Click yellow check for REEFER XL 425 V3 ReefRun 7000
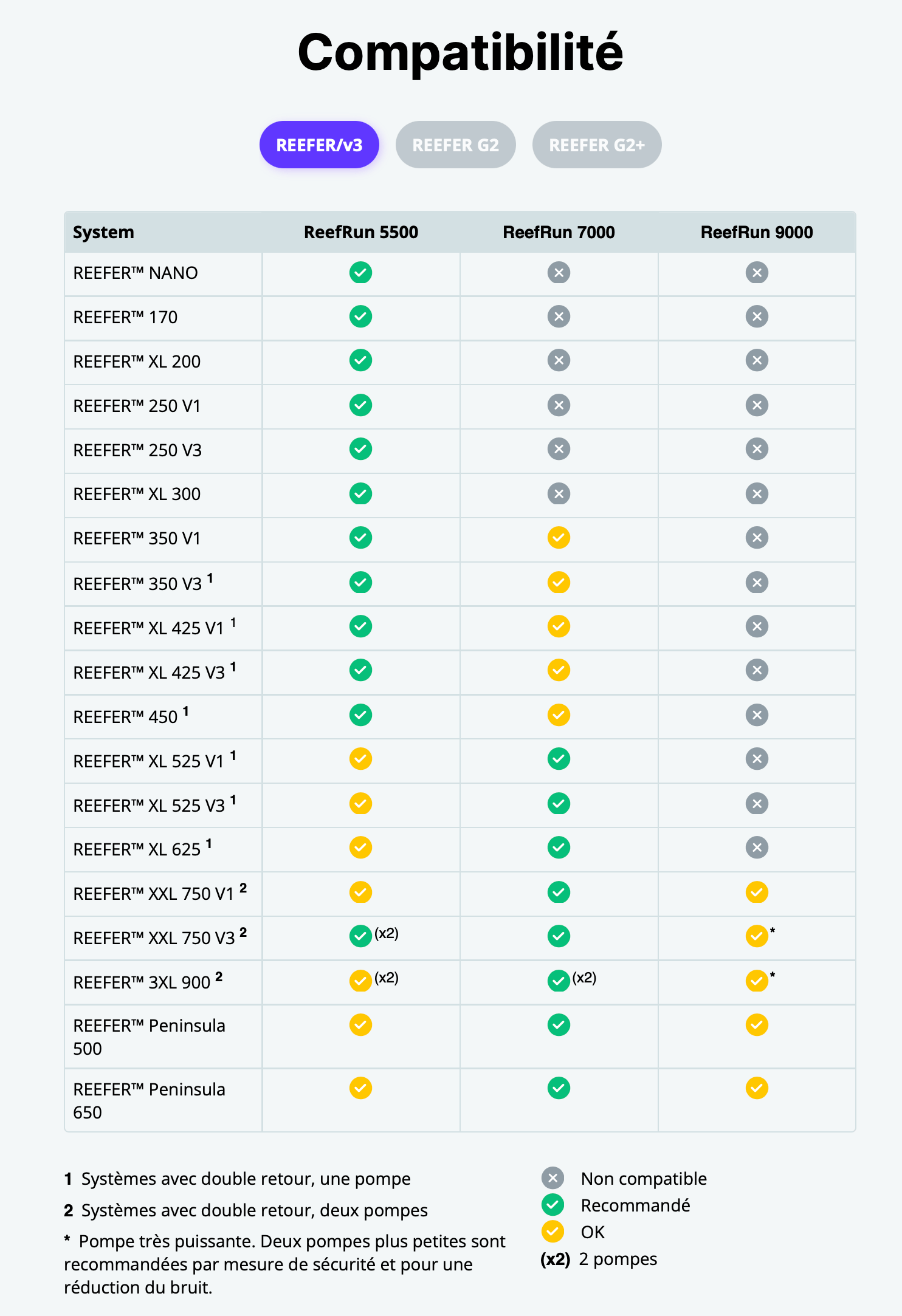Screen dimensions: 902x1316 pyautogui.click(x=559, y=670)
